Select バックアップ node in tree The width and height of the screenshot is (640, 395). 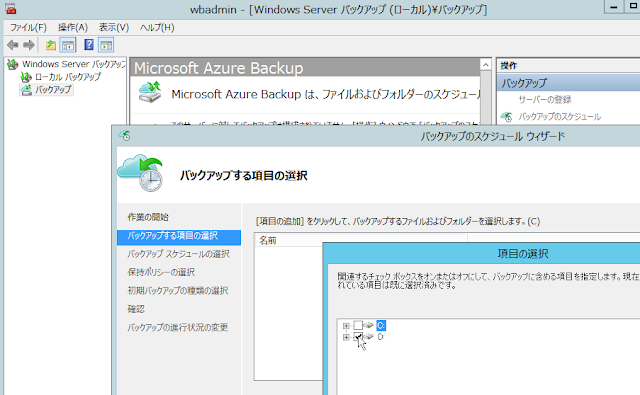coord(53,89)
